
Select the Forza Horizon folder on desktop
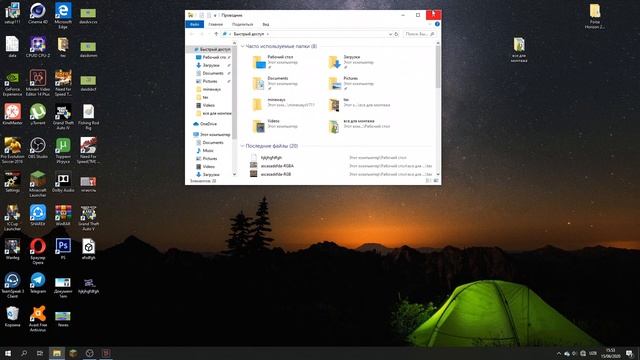tap(595, 16)
